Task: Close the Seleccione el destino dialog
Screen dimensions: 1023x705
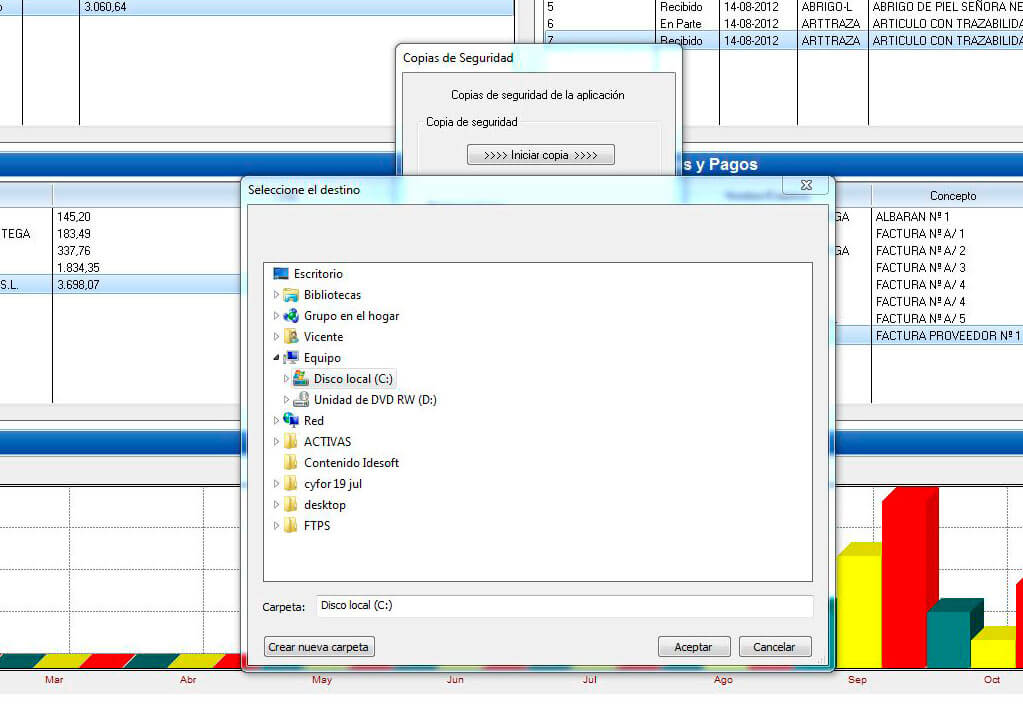Action: point(812,186)
